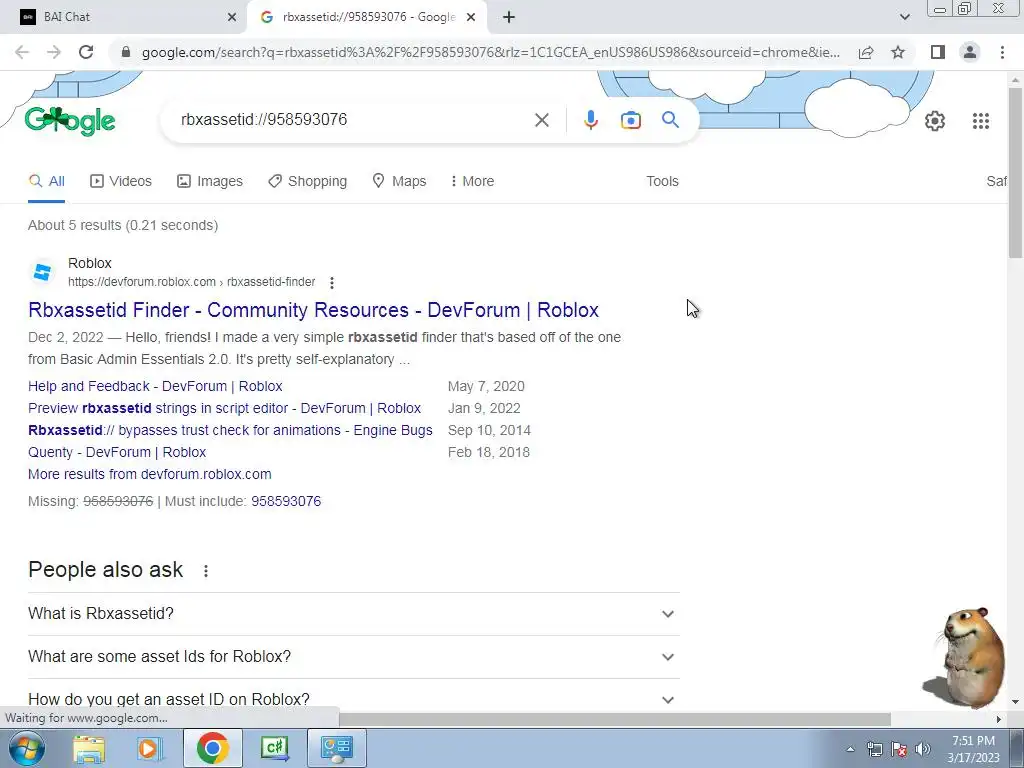
Task: Open search by image camera icon
Action: click(x=630, y=120)
